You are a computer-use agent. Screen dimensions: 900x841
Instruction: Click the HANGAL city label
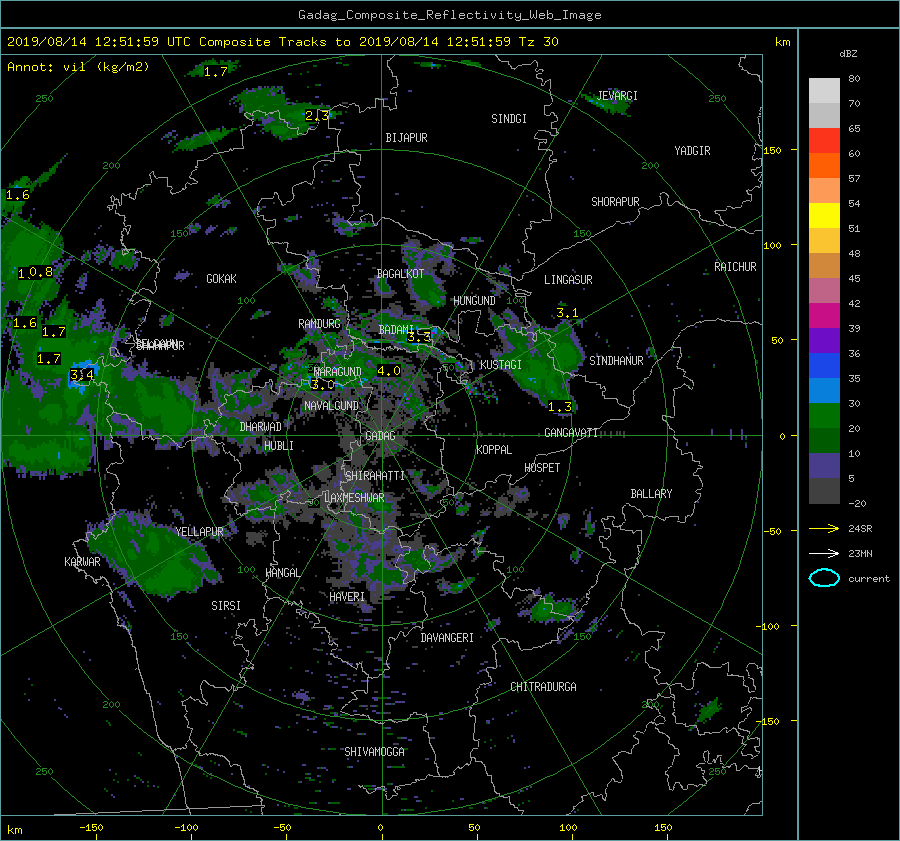coord(282,573)
